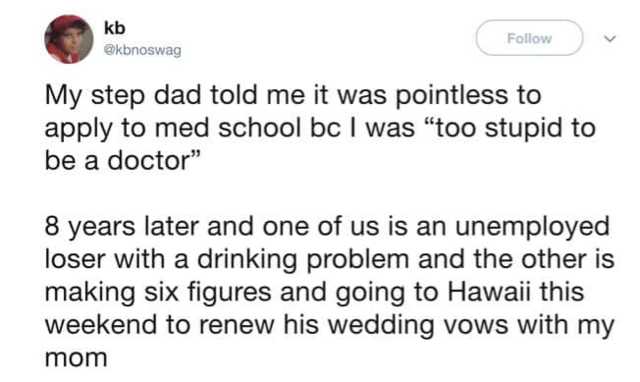Expand the chevron menu beside Follow

point(610,39)
